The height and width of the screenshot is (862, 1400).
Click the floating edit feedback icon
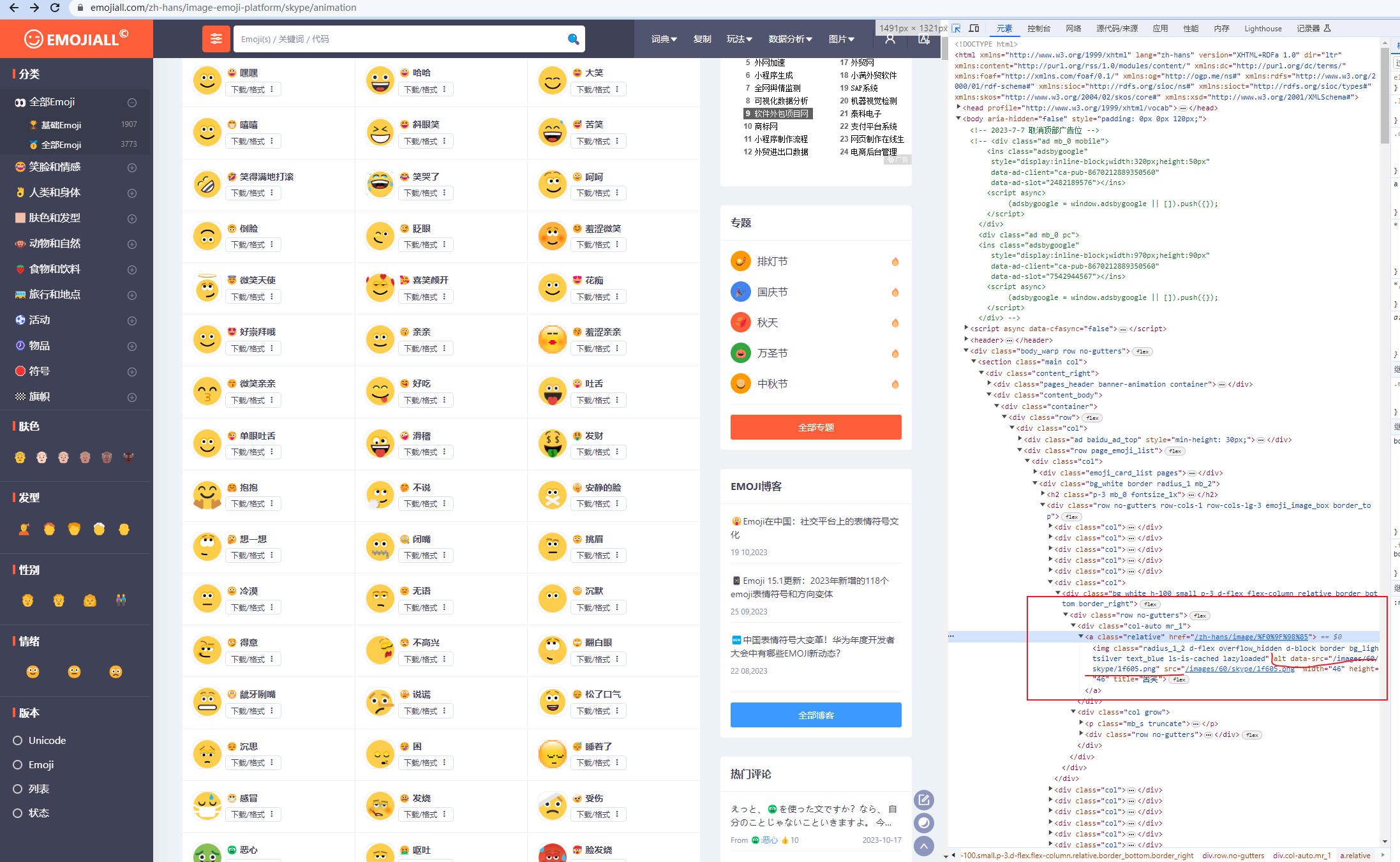pos(923,799)
